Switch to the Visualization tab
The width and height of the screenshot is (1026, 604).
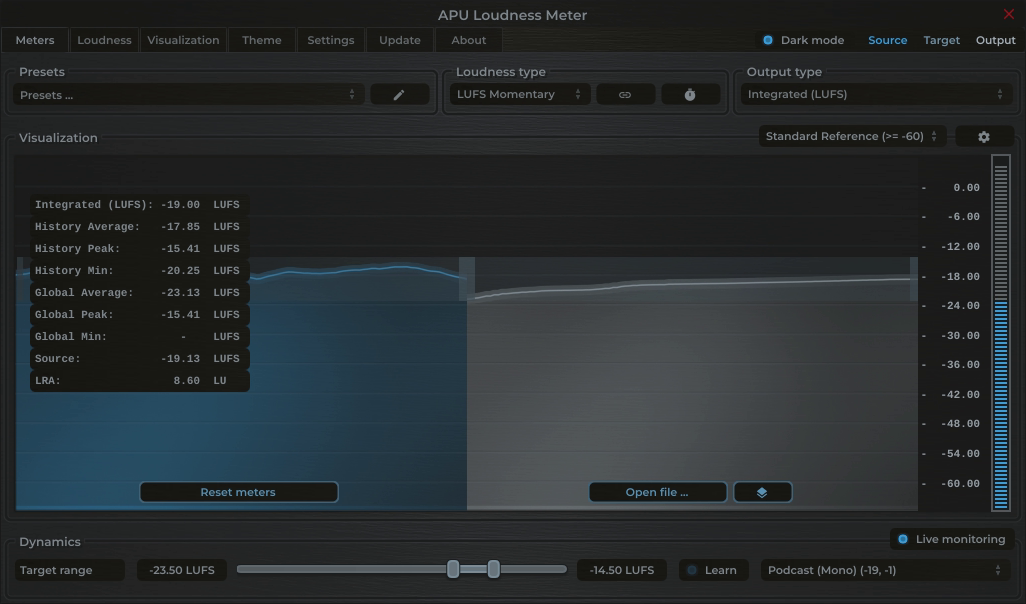[183, 40]
